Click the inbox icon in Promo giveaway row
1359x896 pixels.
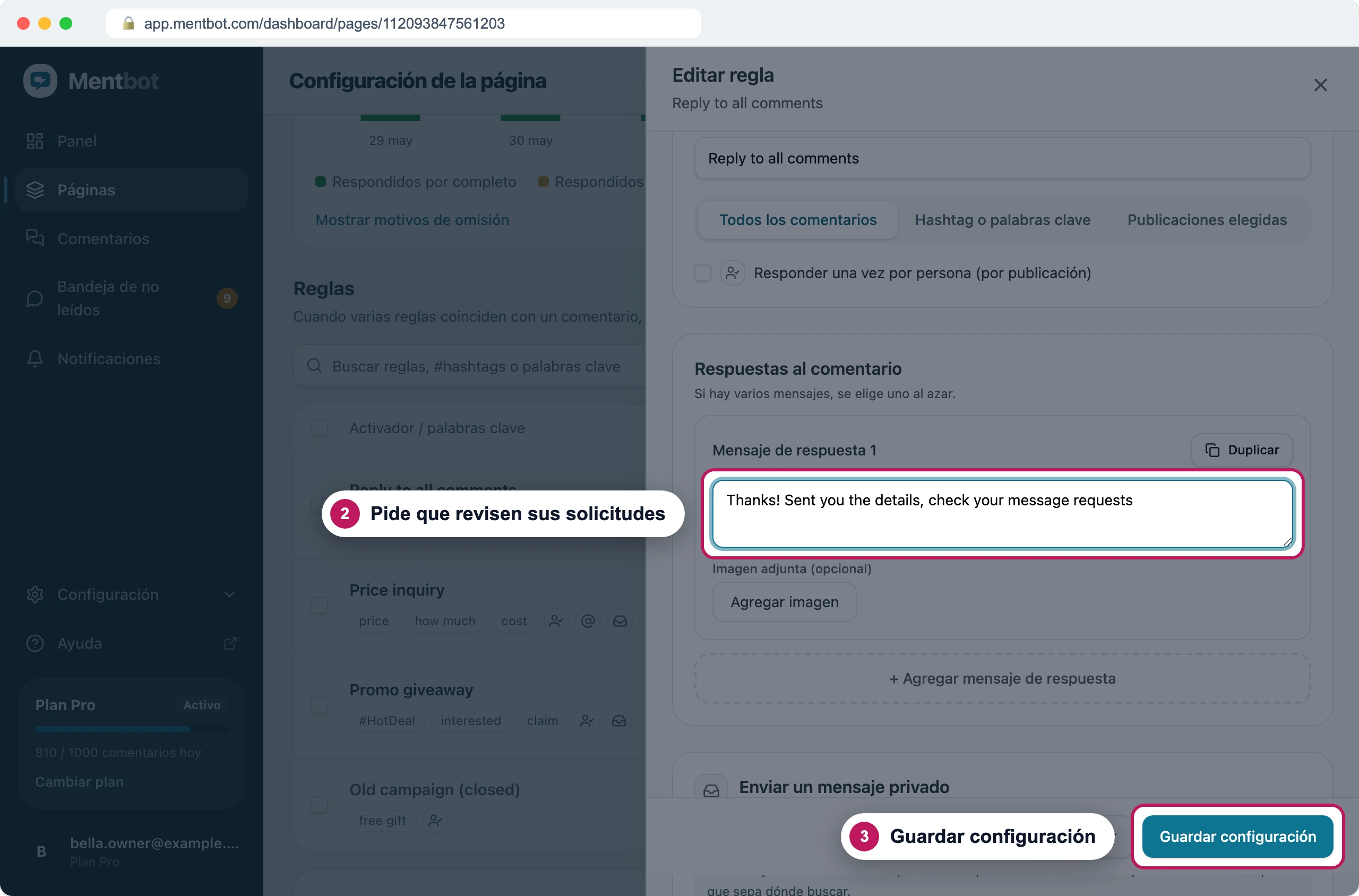coord(619,721)
